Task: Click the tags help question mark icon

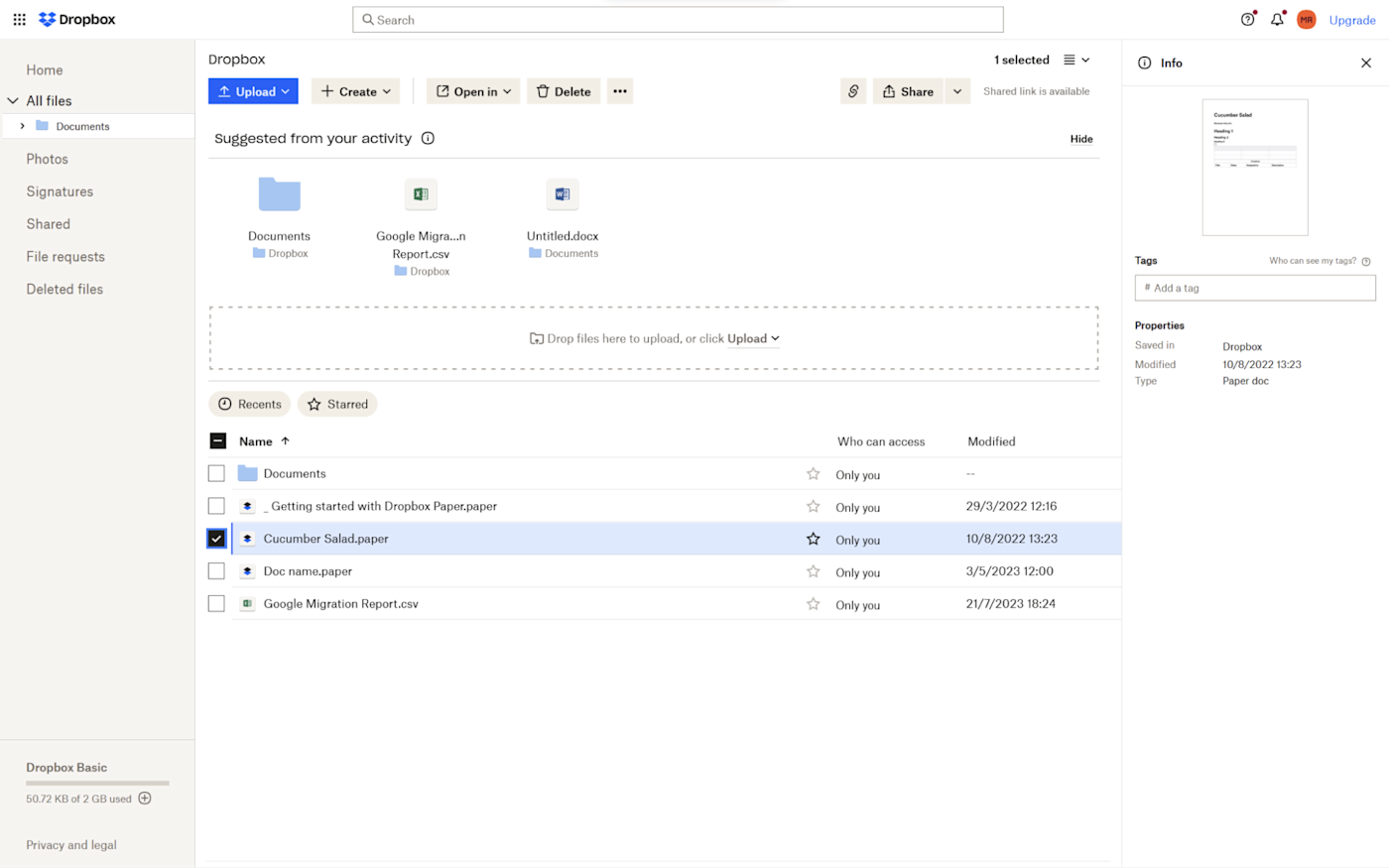Action: [x=1366, y=262]
